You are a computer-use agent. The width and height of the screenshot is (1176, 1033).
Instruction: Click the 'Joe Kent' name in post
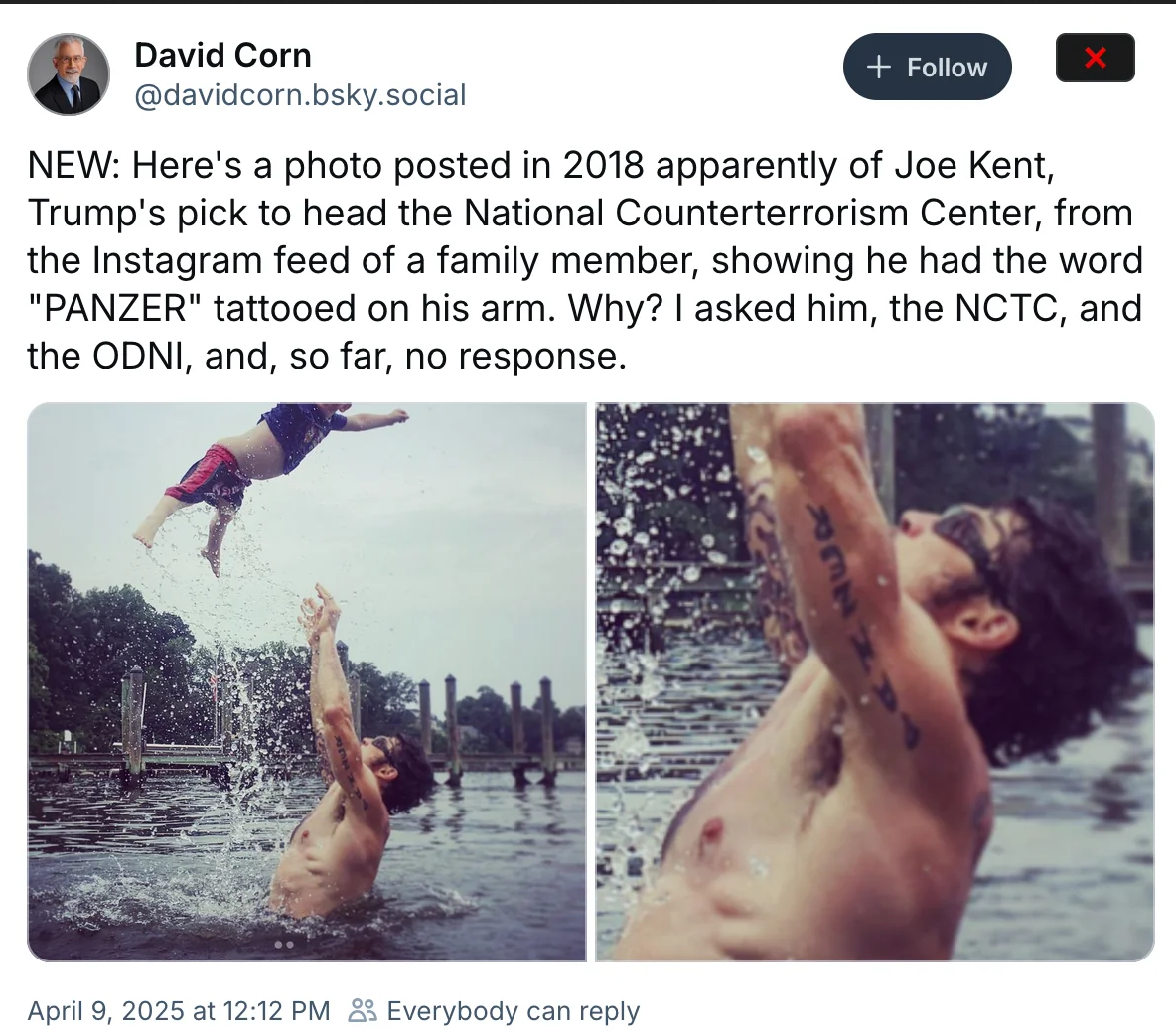pos(974,164)
